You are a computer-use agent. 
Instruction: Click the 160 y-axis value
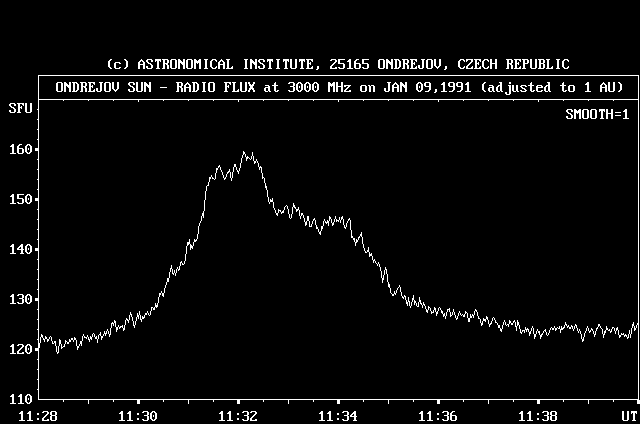point(19,150)
